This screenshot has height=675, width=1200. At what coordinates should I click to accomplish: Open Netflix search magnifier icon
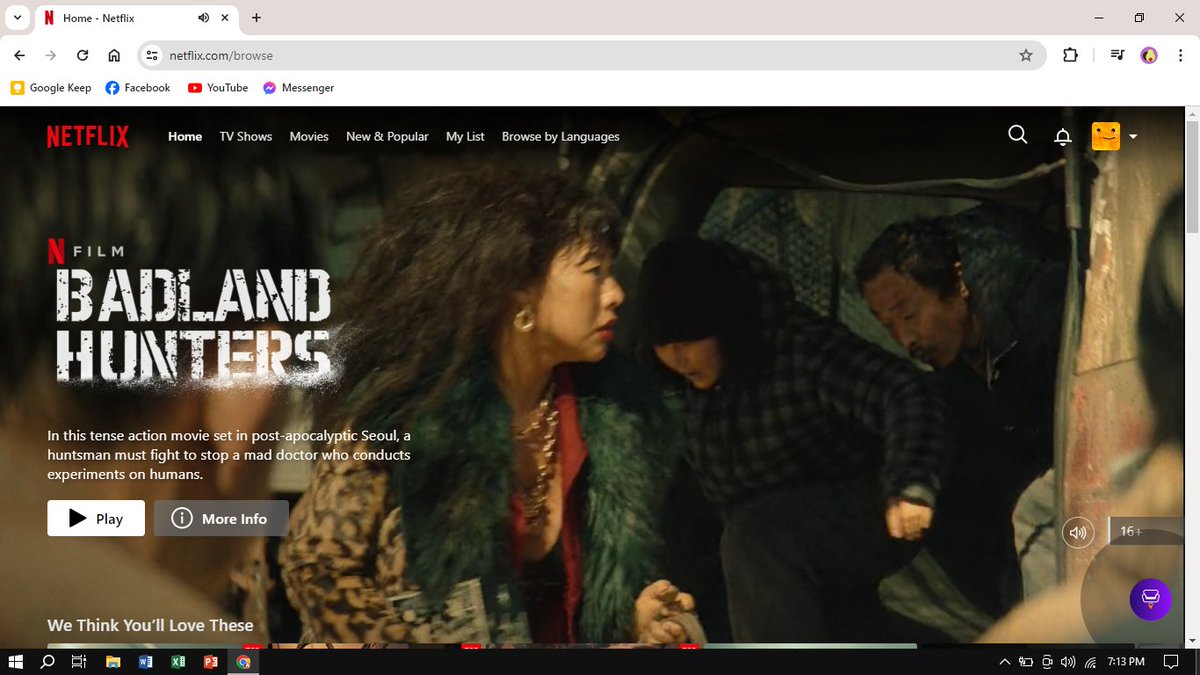click(1017, 135)
